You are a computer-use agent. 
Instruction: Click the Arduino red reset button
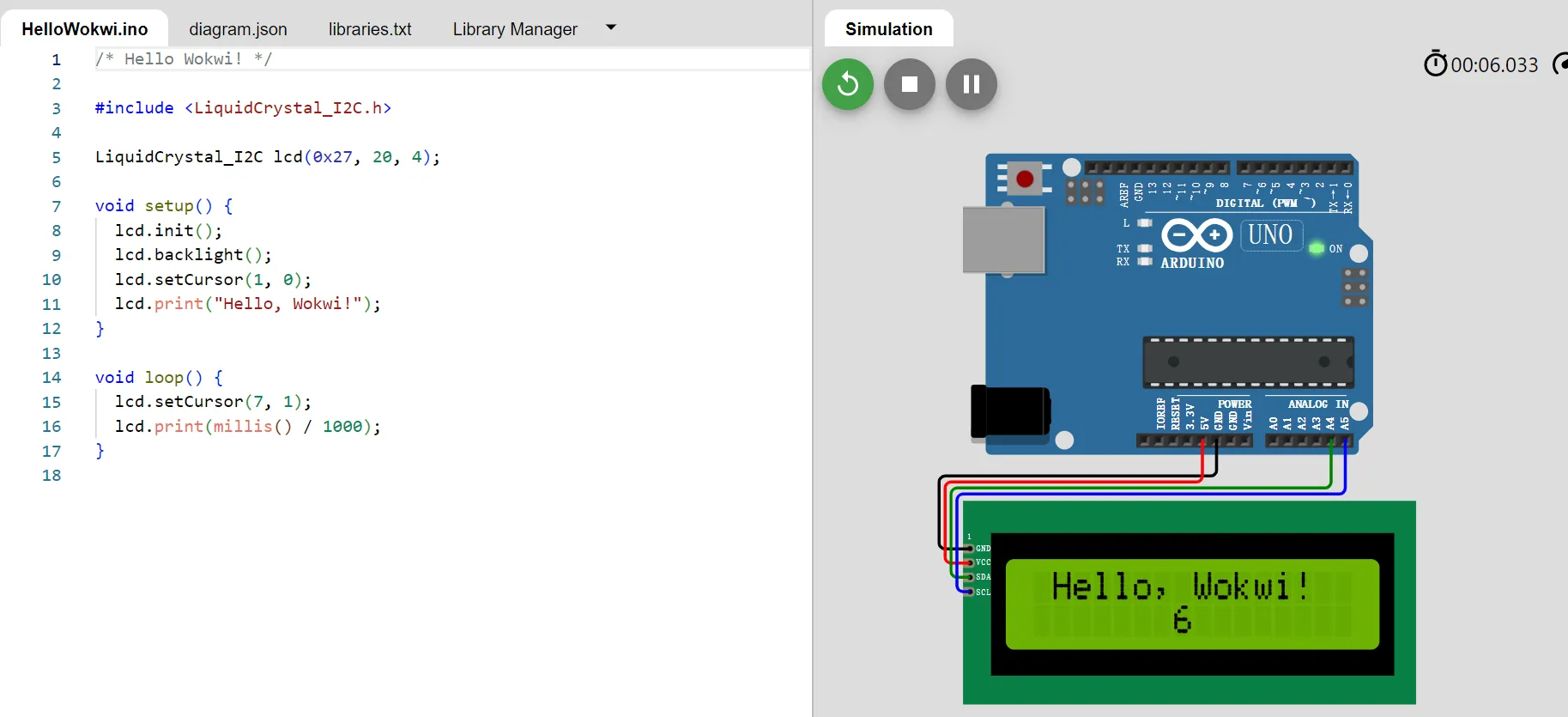click(x=1025, y=179)
